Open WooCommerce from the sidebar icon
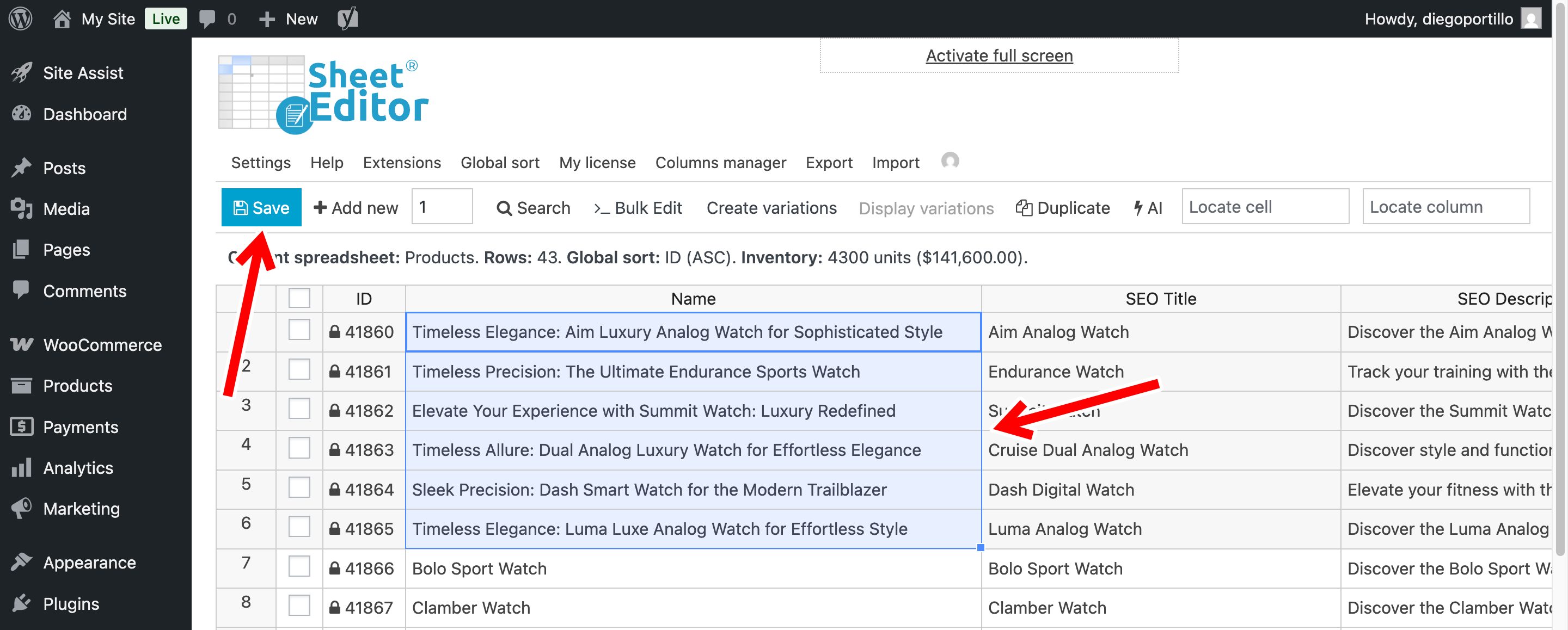Image resolution: width=1568 pixels, height=630 pixels. pyautogui.click(x=21, y=344)
